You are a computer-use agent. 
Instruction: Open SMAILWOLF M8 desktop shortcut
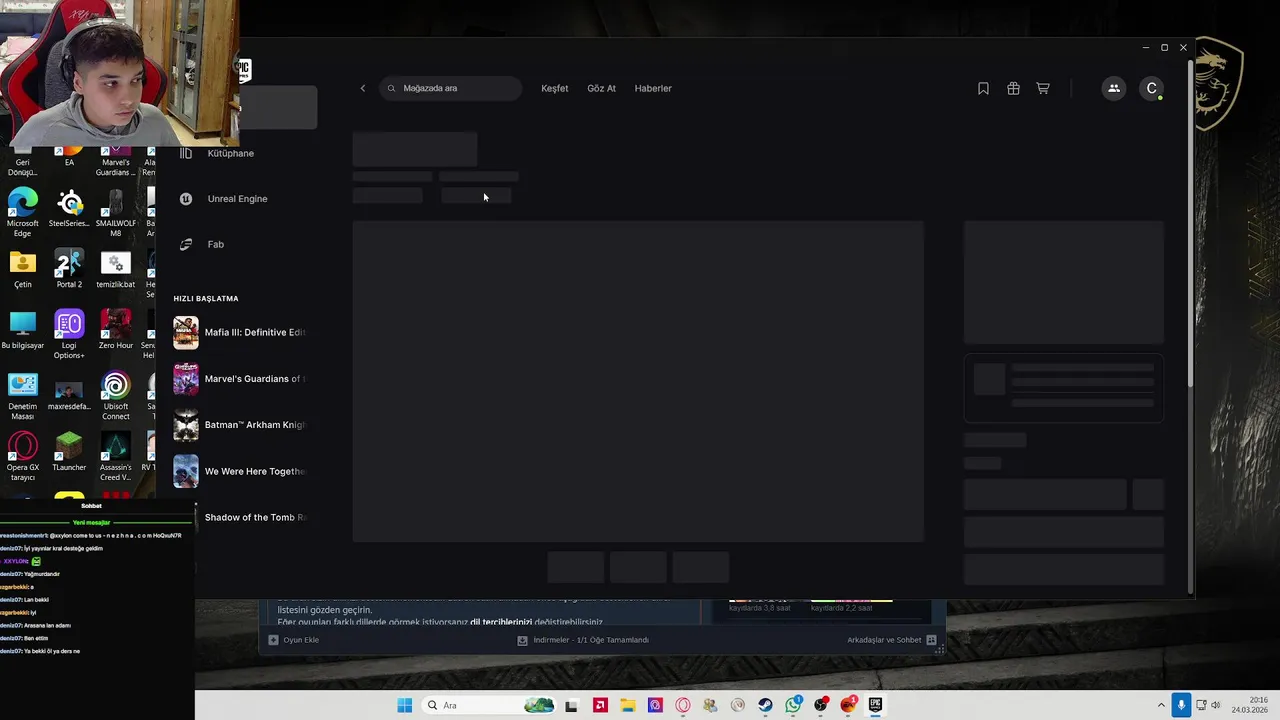coord(115,213)
